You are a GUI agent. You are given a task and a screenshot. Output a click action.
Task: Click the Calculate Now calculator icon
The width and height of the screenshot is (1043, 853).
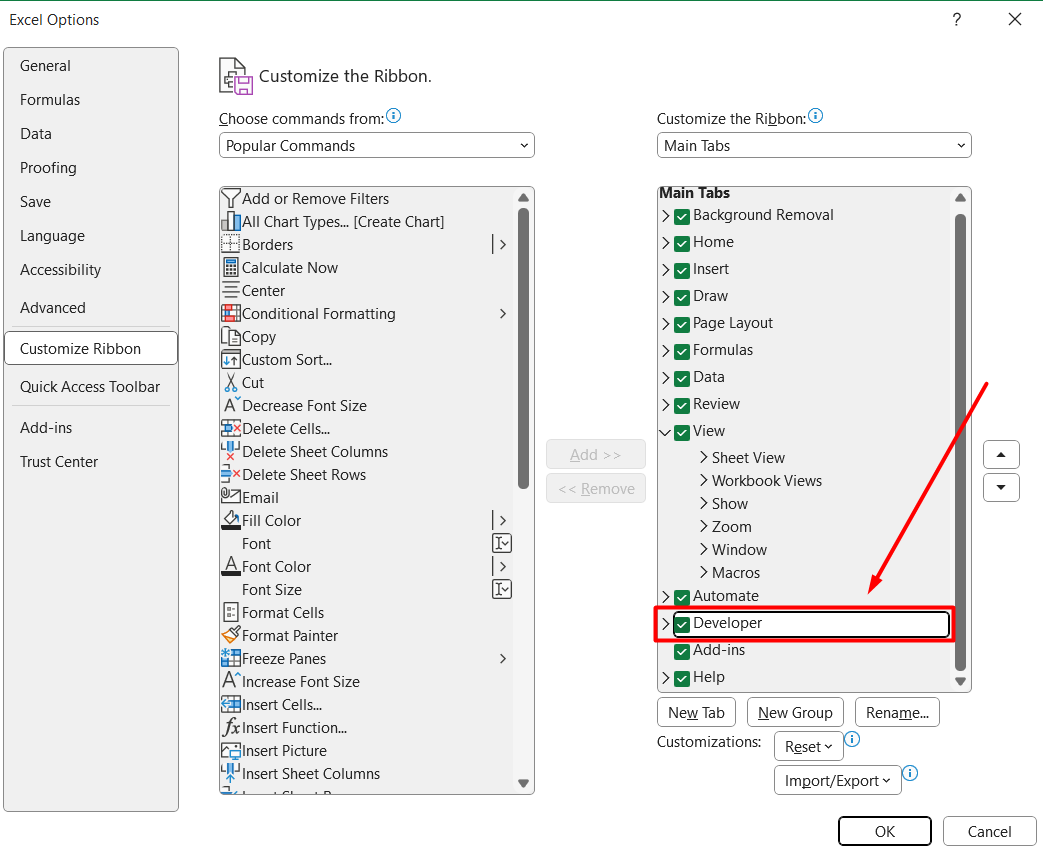coord(230,267)
